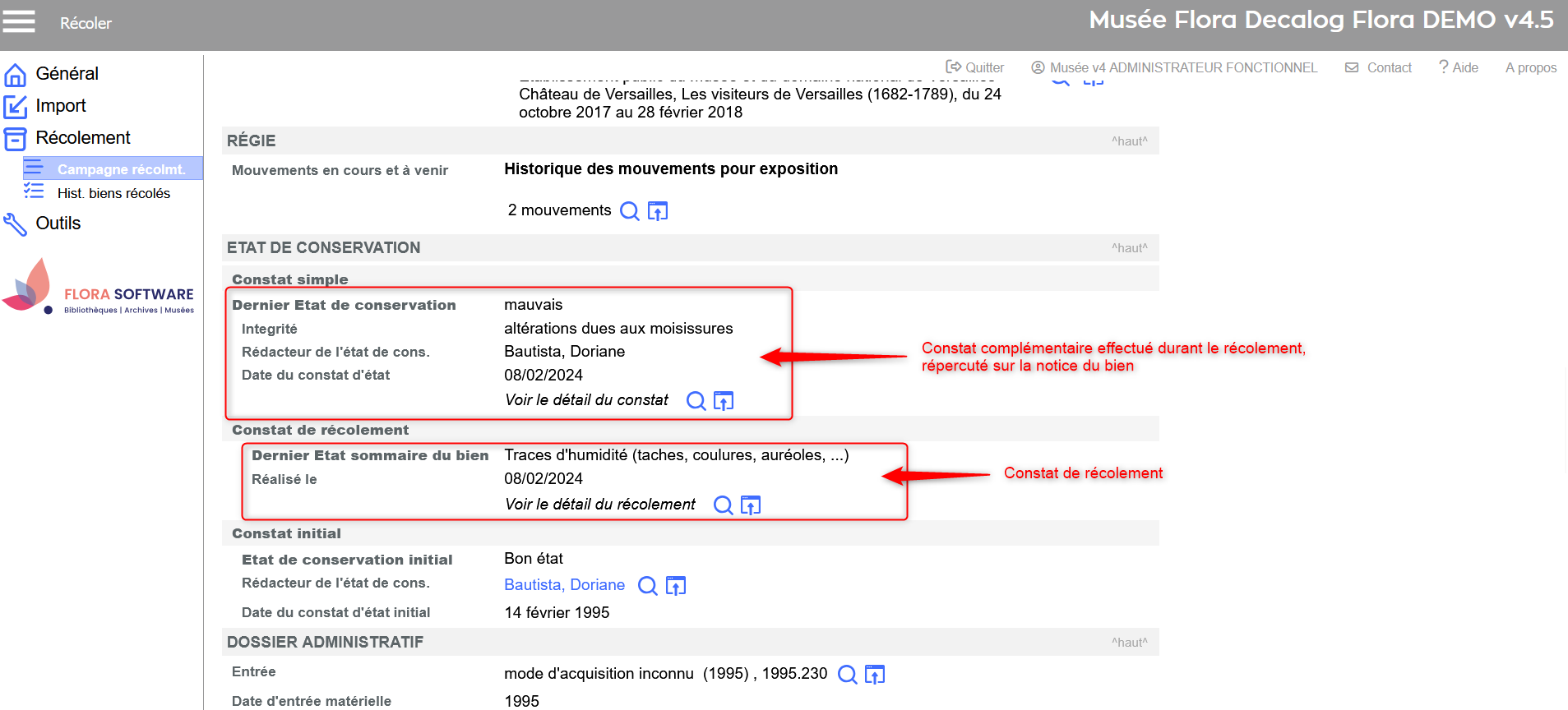Click the Bautista, Doriane hyperlink
The image size is (1568, 710).
tap(564, 585)
